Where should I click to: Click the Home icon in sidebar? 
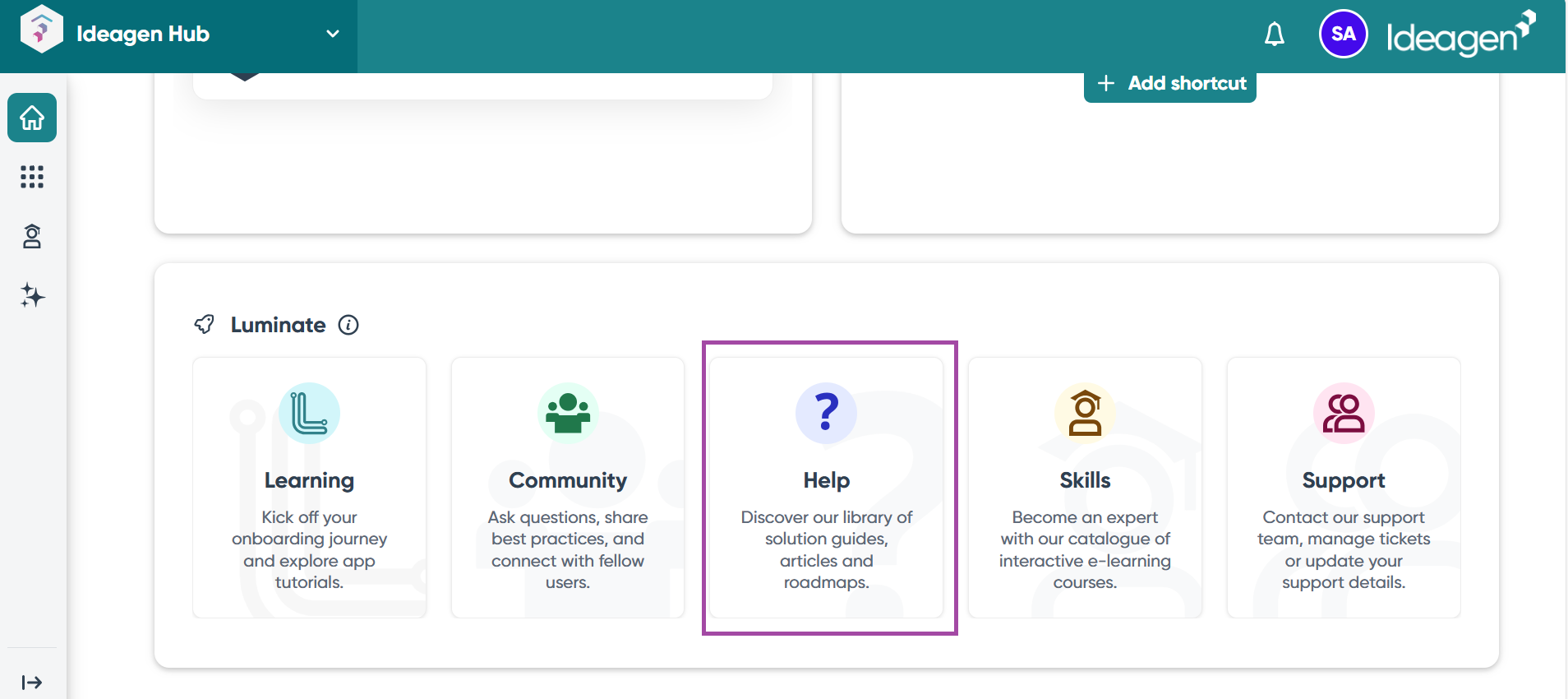point(32,118)
